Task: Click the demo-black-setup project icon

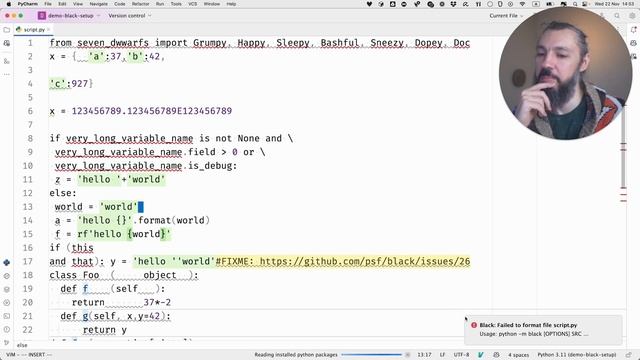Action: pyautogui.click(x=42, y=16)
